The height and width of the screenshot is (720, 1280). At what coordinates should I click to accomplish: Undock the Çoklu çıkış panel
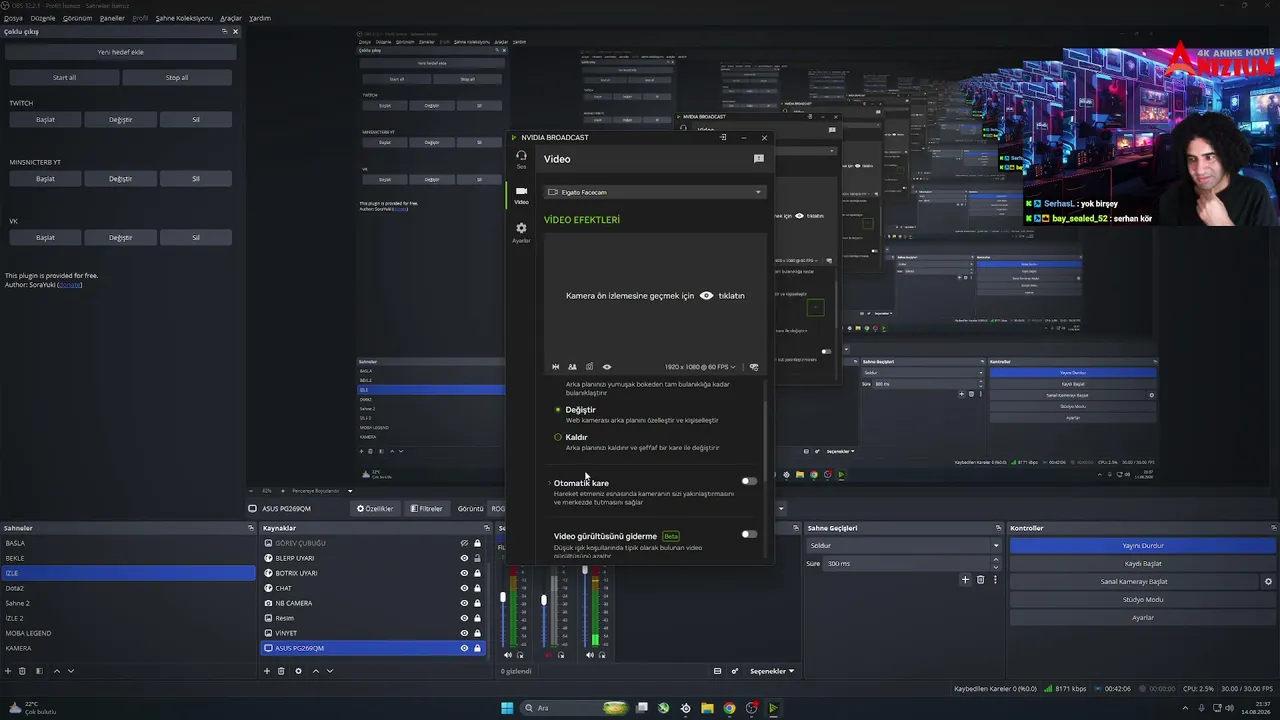click(x=225, y=32)
